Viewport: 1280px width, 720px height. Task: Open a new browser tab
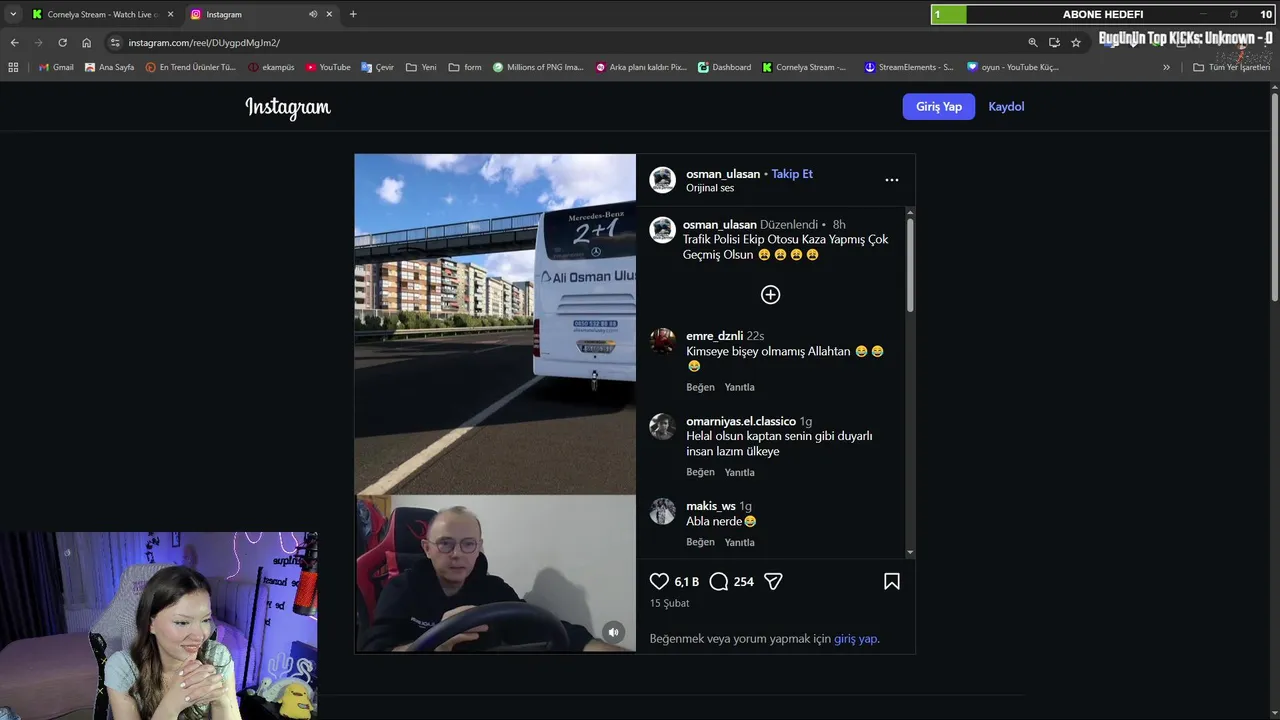coord(353,14)
